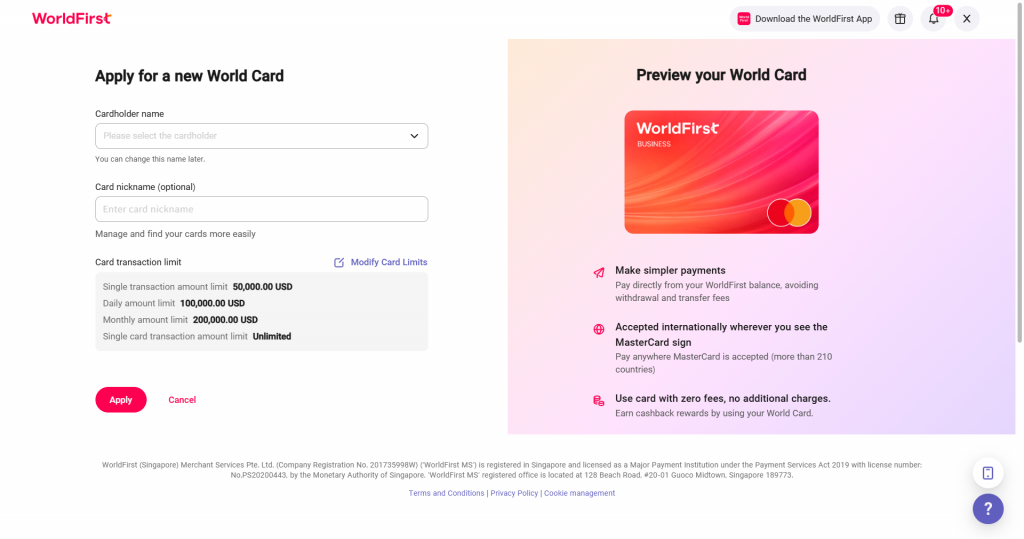This screenshot has width=1024, height=539.
Task: Click the floating calculator widget icon
Action: point(987,473)
